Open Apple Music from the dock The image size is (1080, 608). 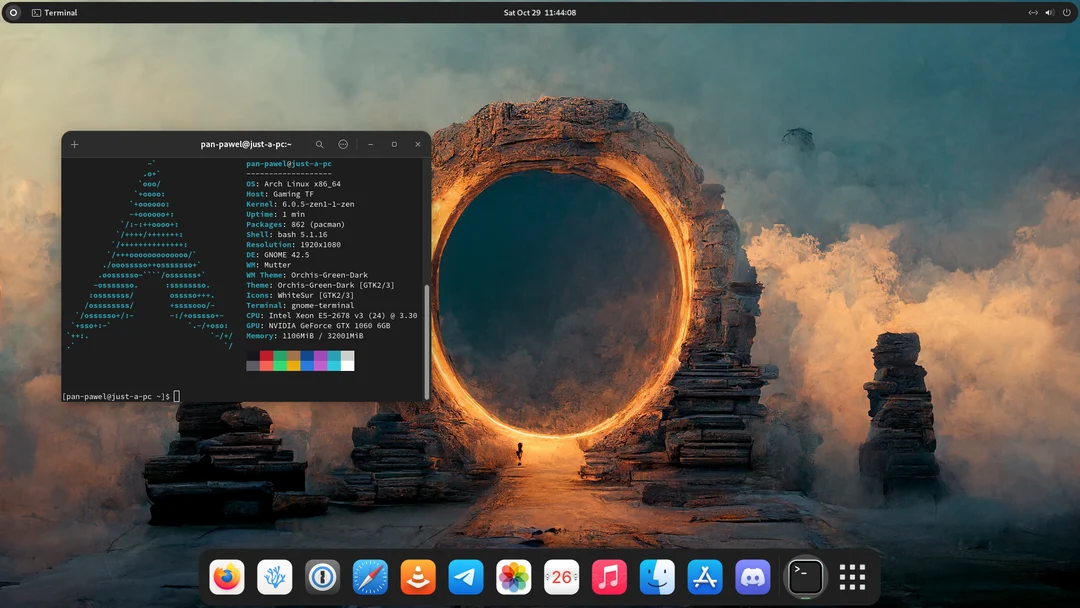click(609, 576)
